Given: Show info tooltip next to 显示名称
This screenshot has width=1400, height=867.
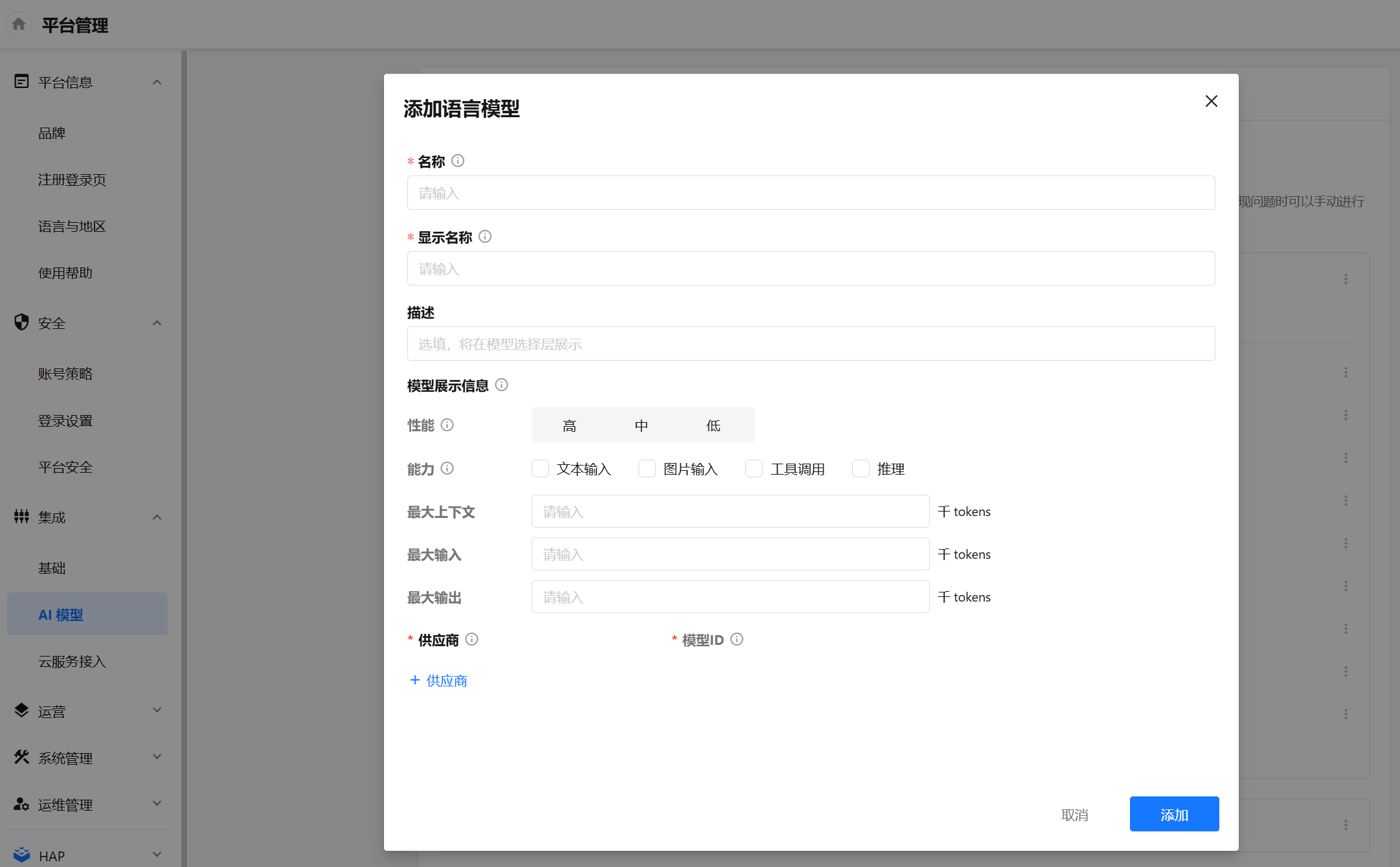Looking at the screenshot, I should click(485, 236).
